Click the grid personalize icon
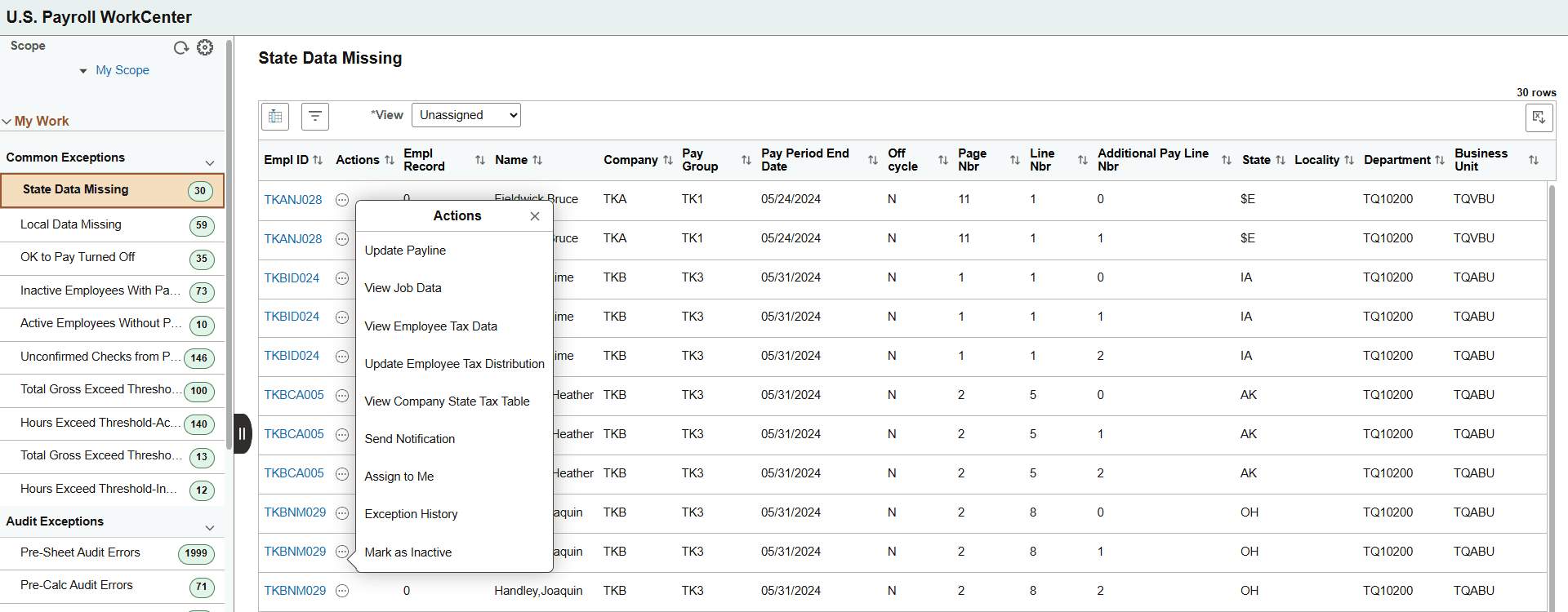This screenshot has height=612, width=1568. (x=275, y=117)
